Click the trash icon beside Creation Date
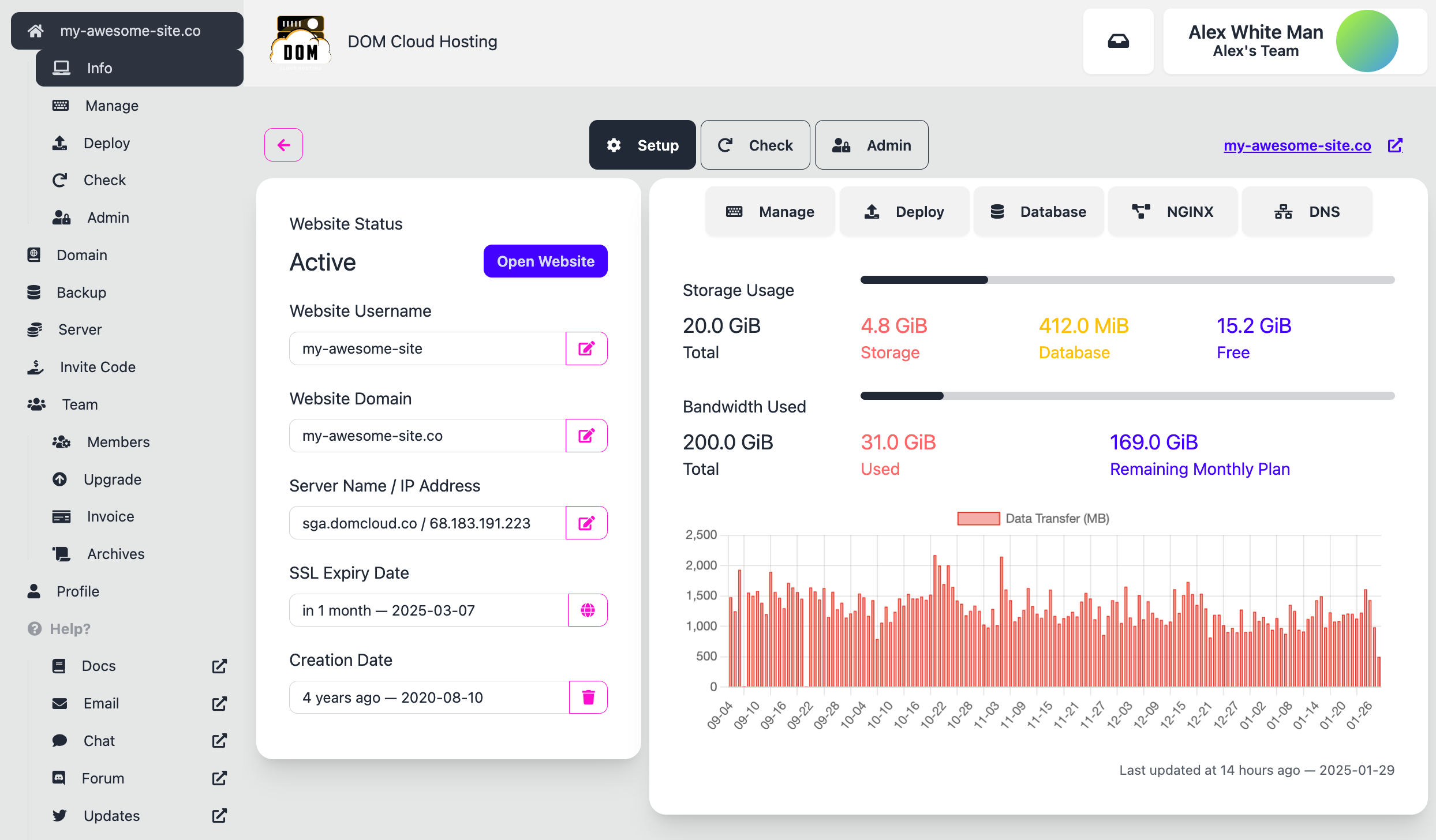Image resolution: width=1436 pixels, height=840 pixels. tap(588, 697)
